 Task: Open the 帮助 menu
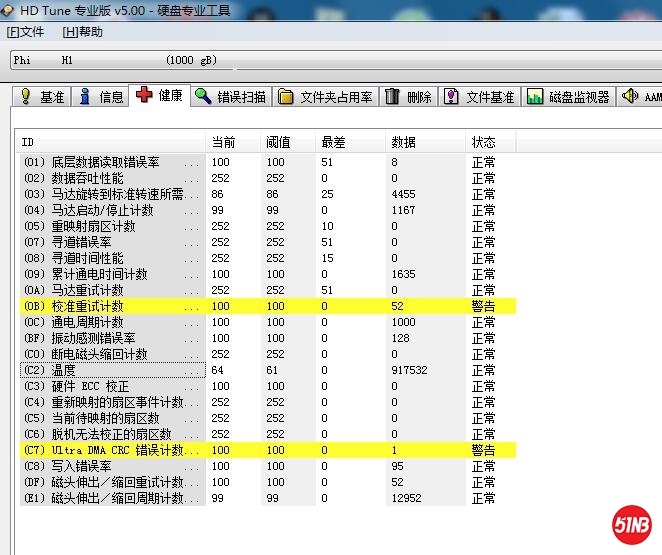(82, 32)
